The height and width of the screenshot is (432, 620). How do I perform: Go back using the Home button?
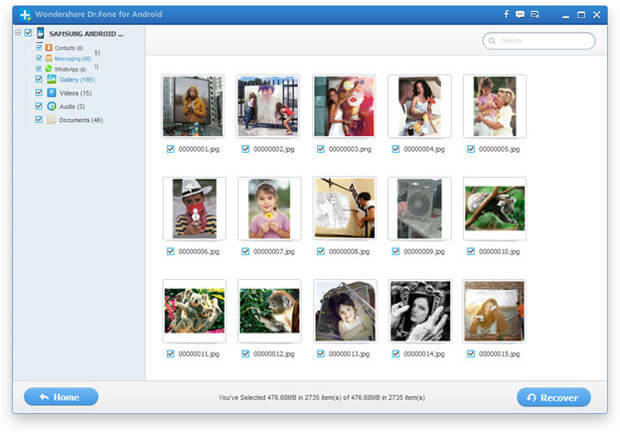pyautogui.click(x=61, y=397)
